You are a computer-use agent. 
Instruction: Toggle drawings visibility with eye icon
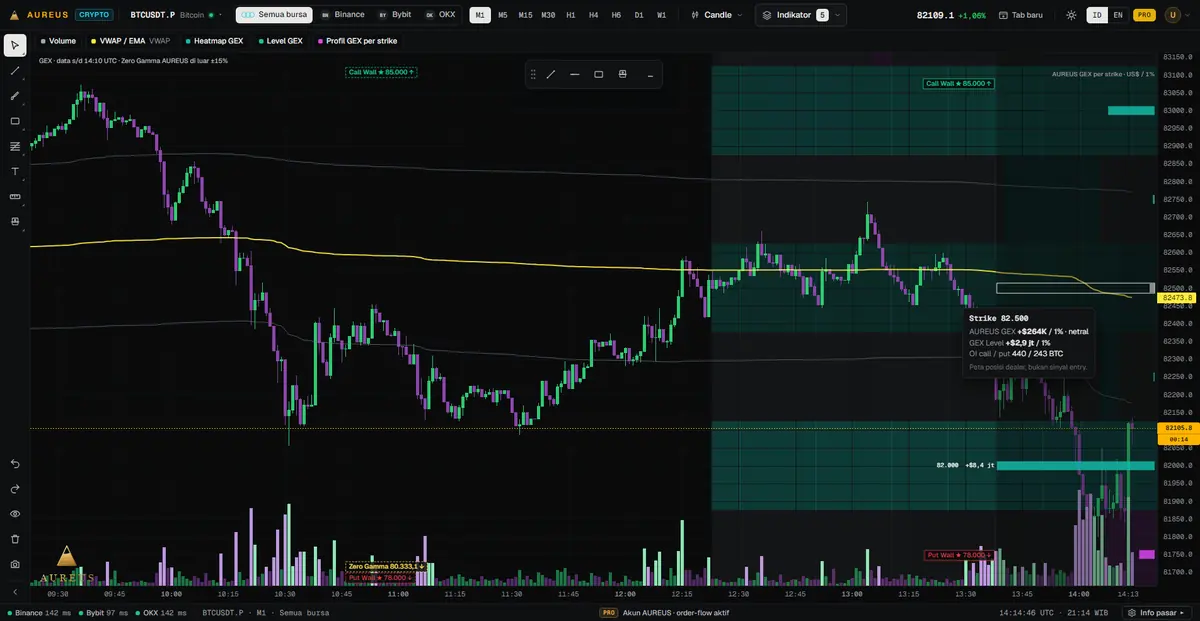coord(15,514)
